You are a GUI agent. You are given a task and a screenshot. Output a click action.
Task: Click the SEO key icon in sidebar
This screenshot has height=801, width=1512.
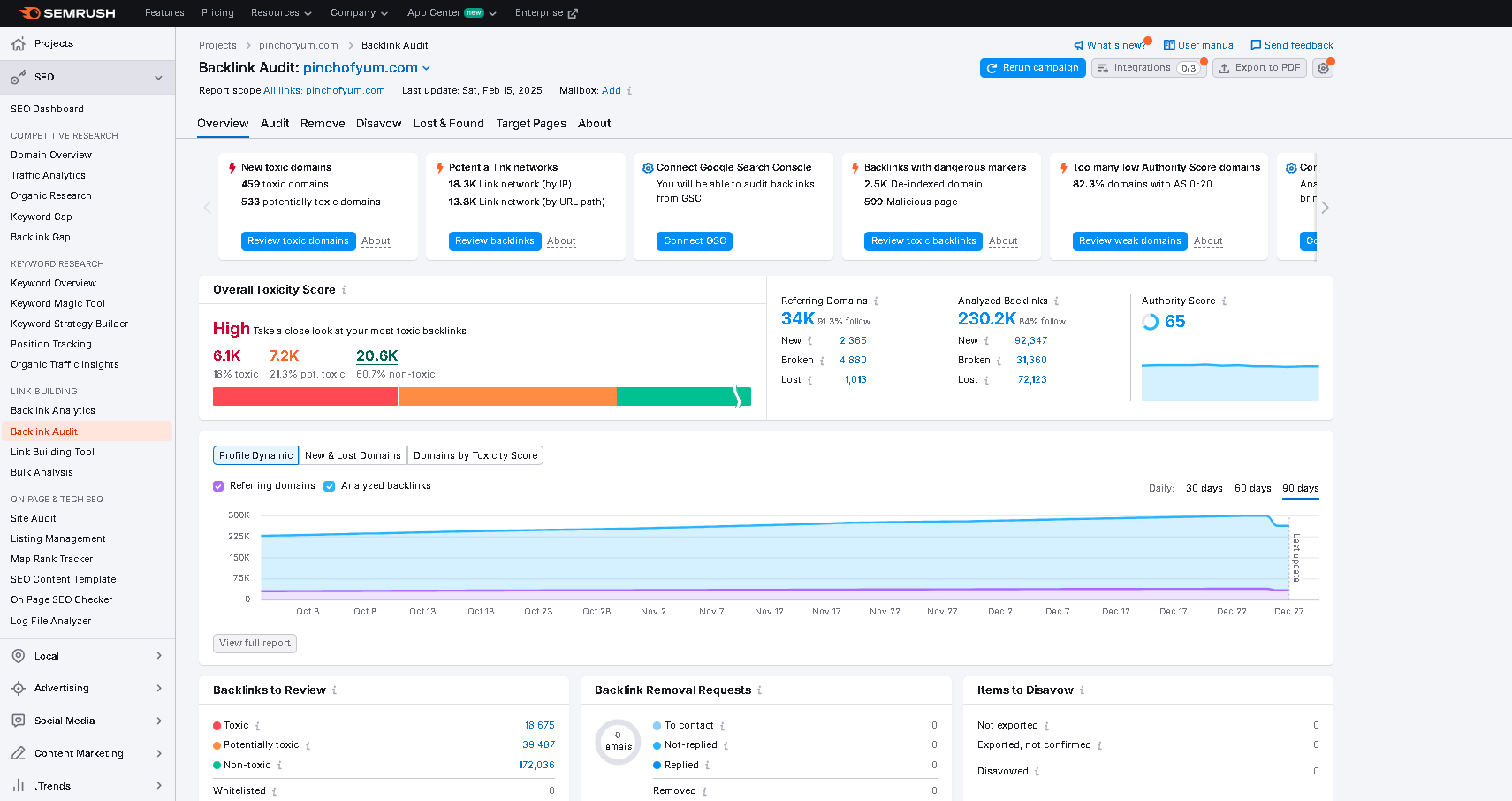(19, 78)
